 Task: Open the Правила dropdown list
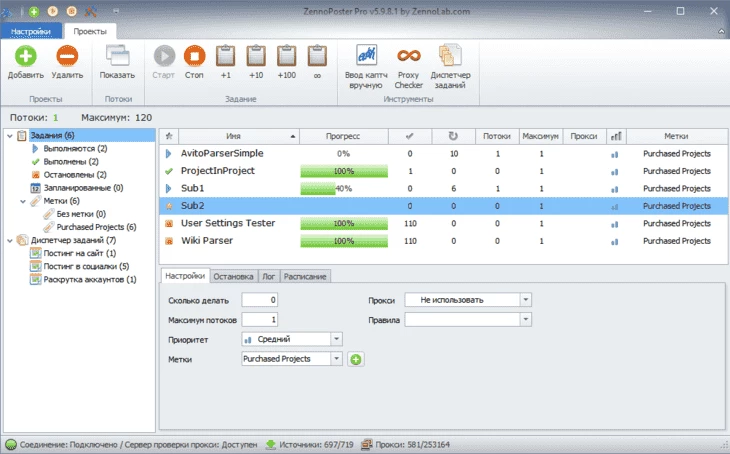[x=526, y=319]
